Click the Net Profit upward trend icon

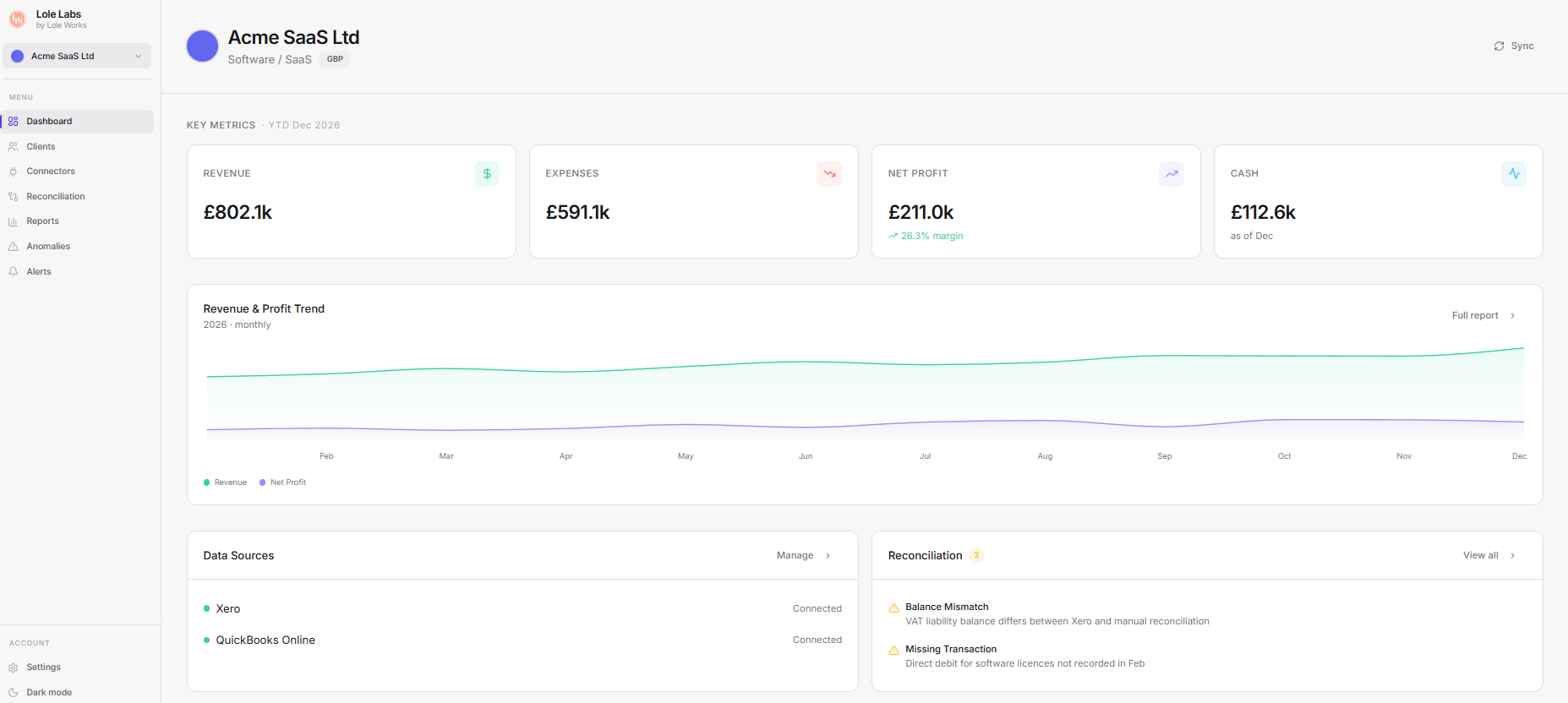tap(1172, 174)
